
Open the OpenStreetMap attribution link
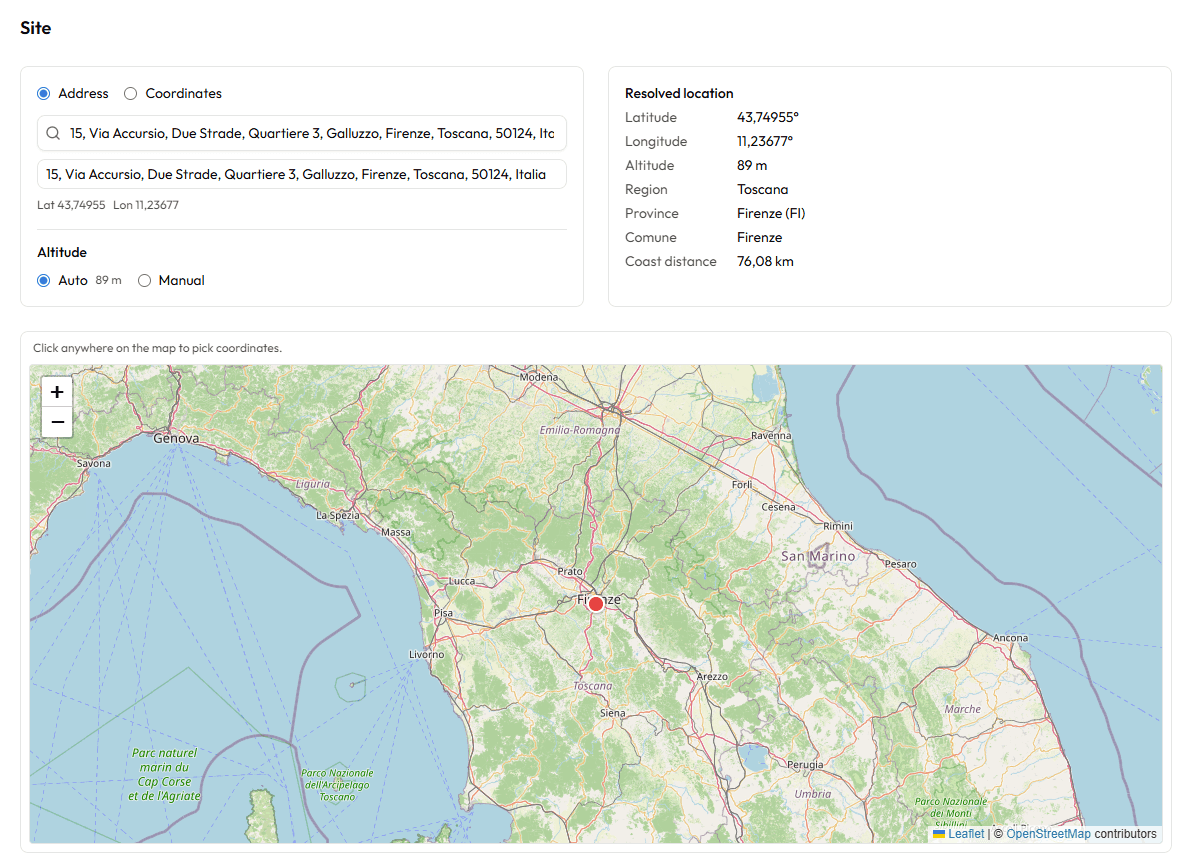[1048, 834]
